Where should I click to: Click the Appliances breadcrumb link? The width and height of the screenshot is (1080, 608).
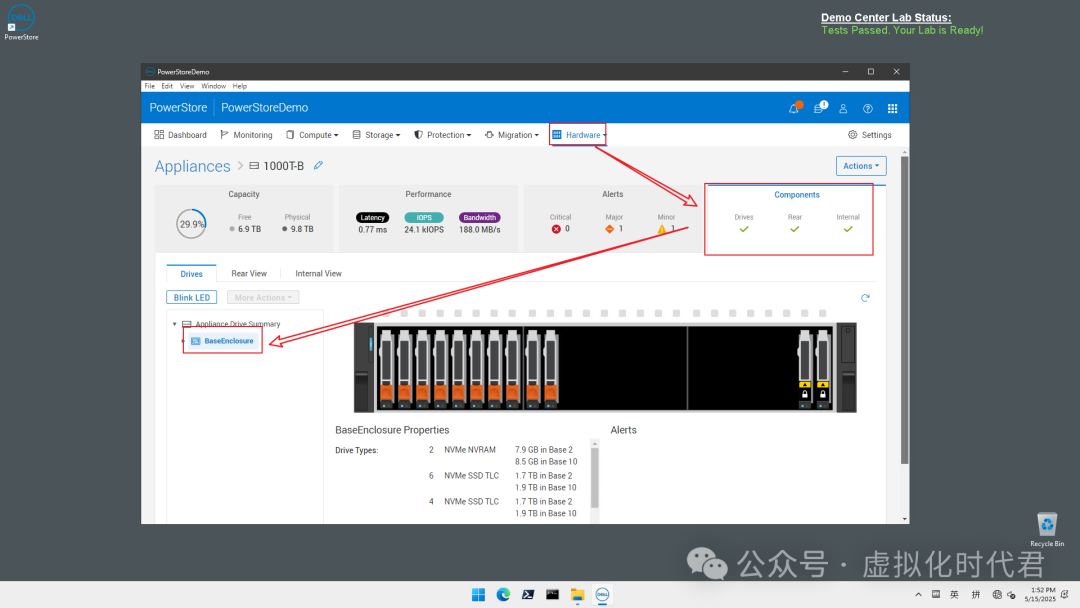192,166
